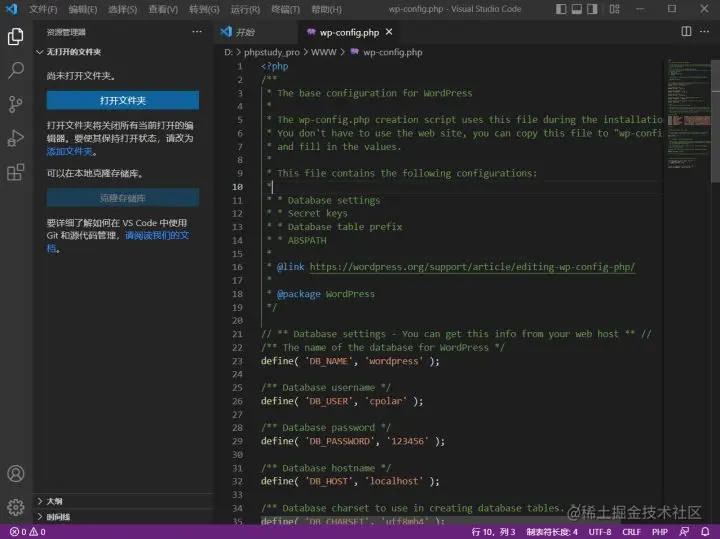The image size is (720, 539).
Task: Click WWW in the breadcrumb
Action: pyautogui.click(x=324, y=52)
